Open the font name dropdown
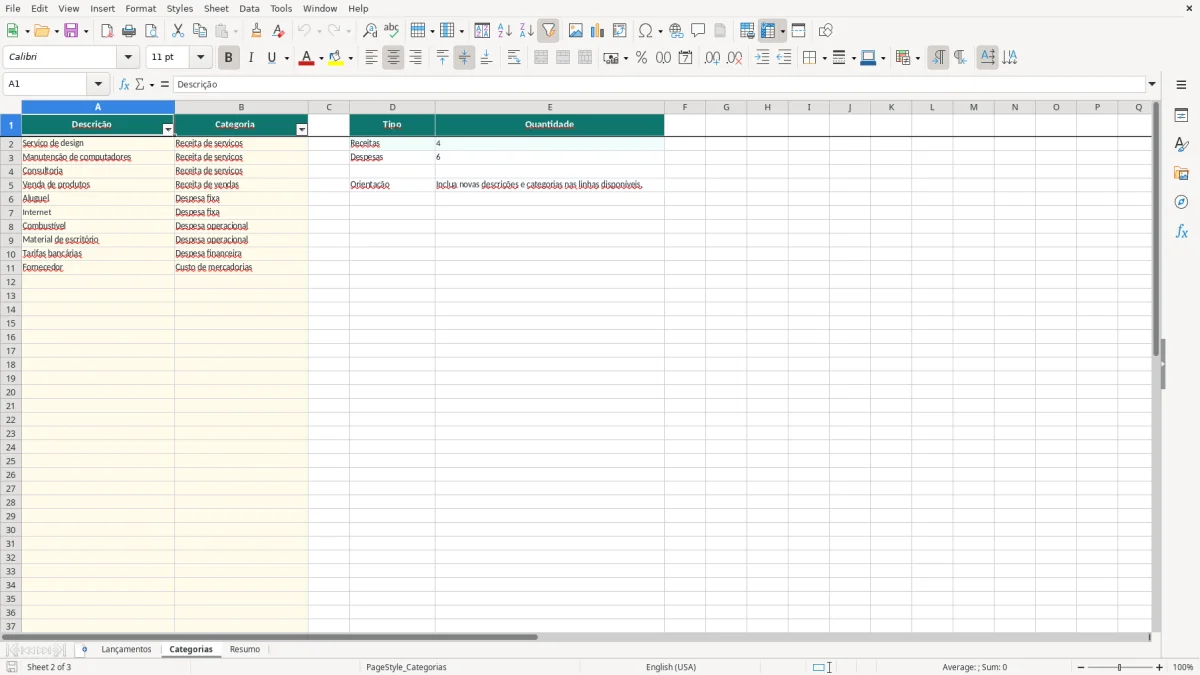Image resolution: width=1200 pixels, height=675 pixels. pyautogui.click(x=128, y=58)
